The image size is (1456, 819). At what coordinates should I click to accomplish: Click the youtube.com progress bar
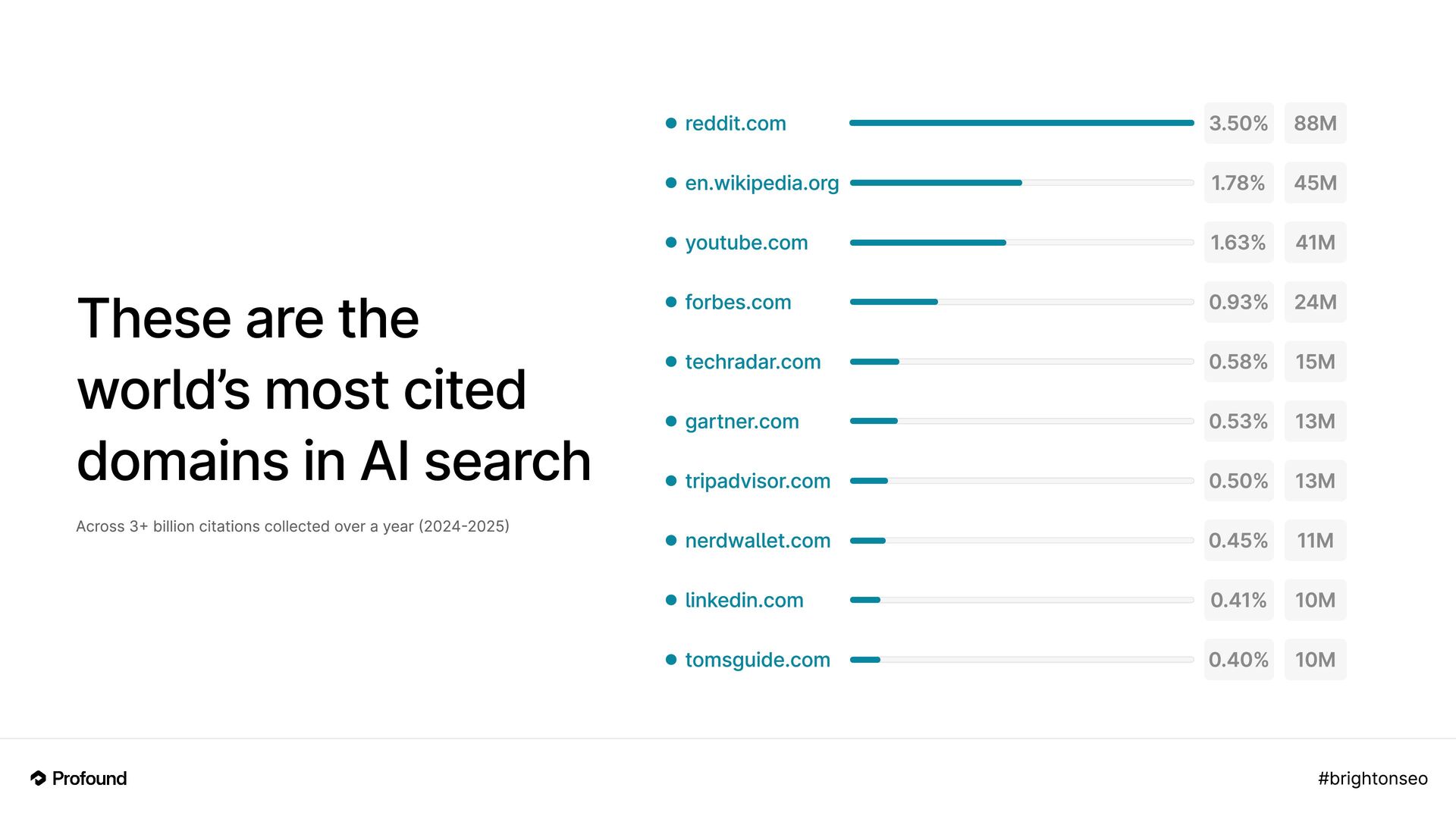1021,243
